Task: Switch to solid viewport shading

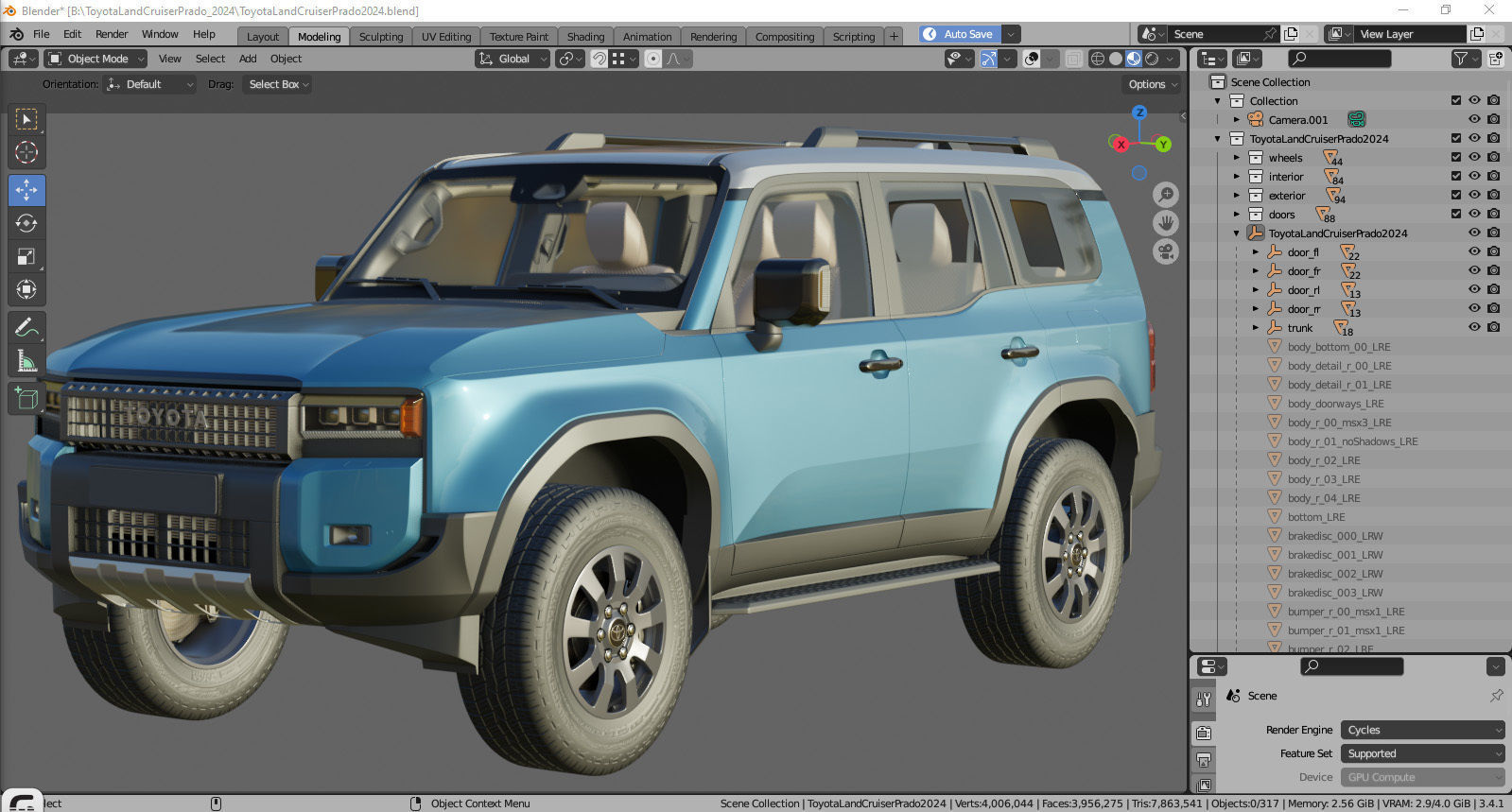Action: 1116,59
